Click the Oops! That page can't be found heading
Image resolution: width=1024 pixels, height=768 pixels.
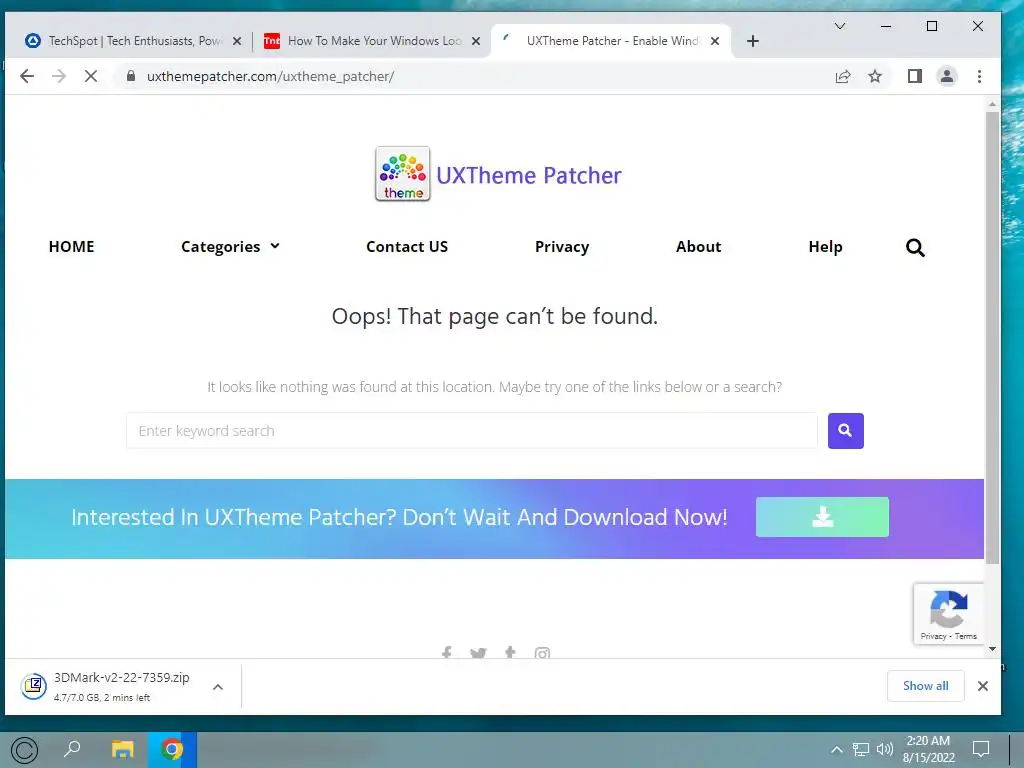point(494,316)
